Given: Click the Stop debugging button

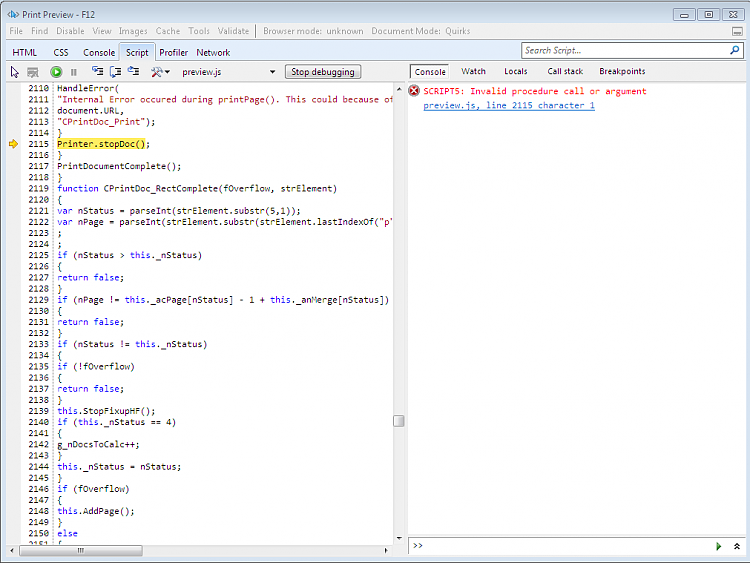Looking at the screenshot, I should (323, 72).
